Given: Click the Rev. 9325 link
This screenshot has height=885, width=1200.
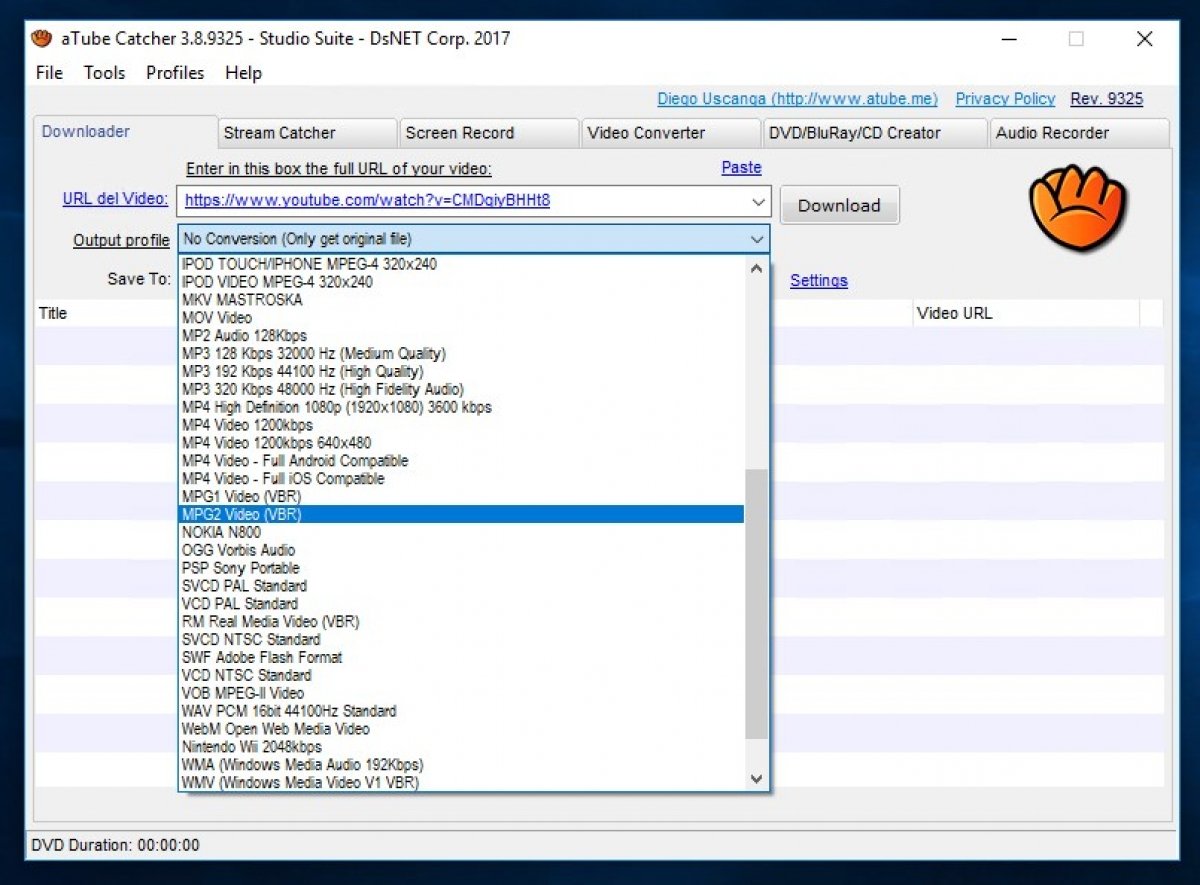Looking at the screenshot, I should (1106, 99).
